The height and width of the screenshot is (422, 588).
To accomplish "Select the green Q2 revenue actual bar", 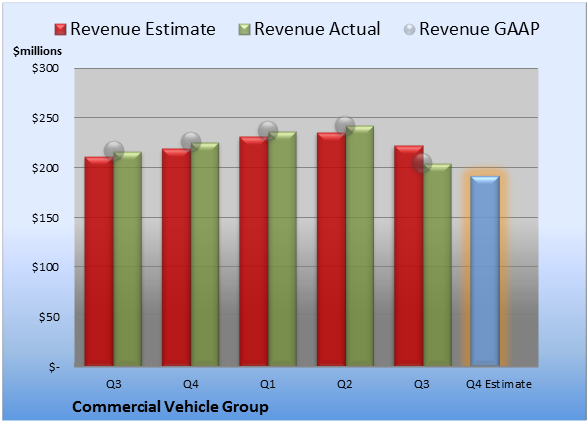I will tap(360, 246).
